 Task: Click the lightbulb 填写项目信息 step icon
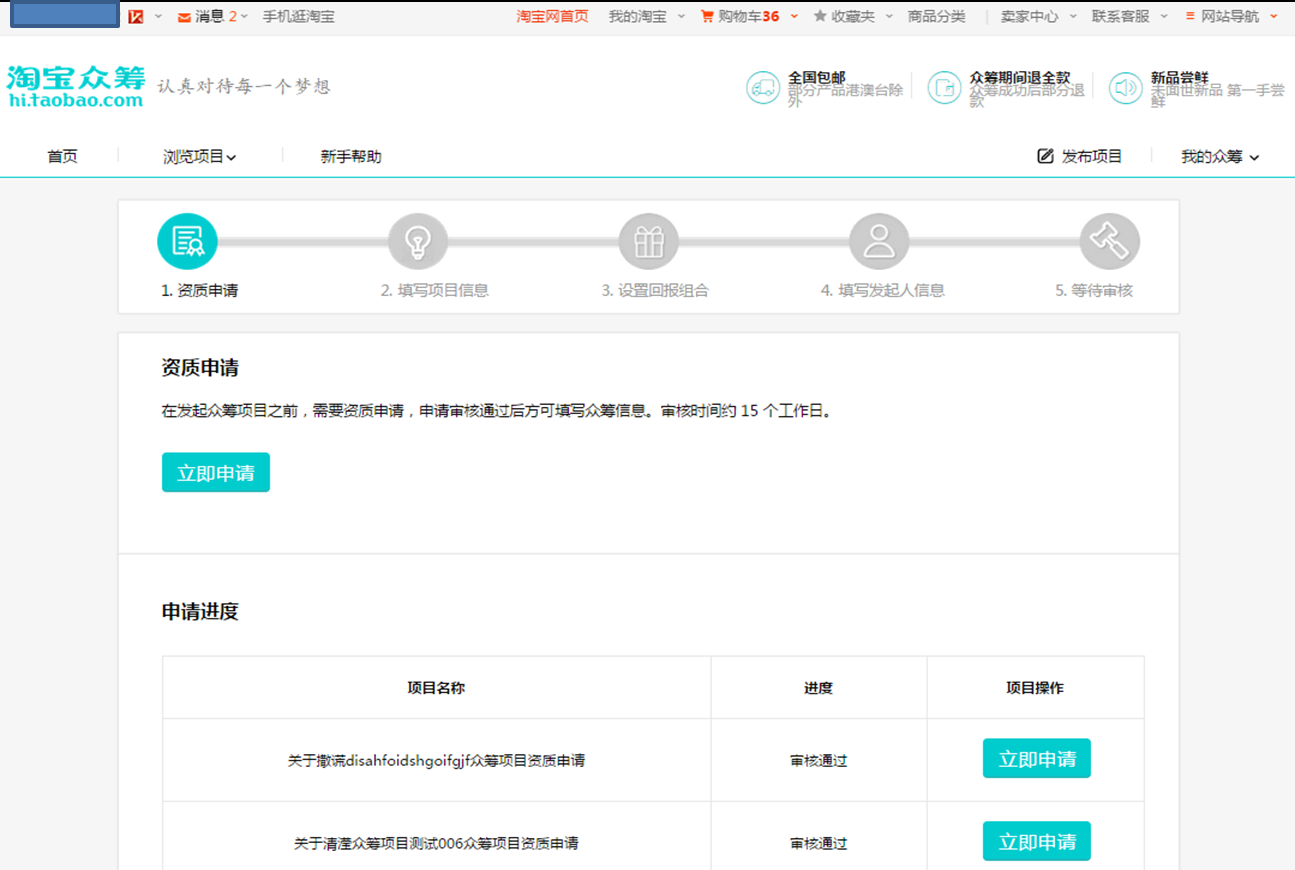pos(418,242)
